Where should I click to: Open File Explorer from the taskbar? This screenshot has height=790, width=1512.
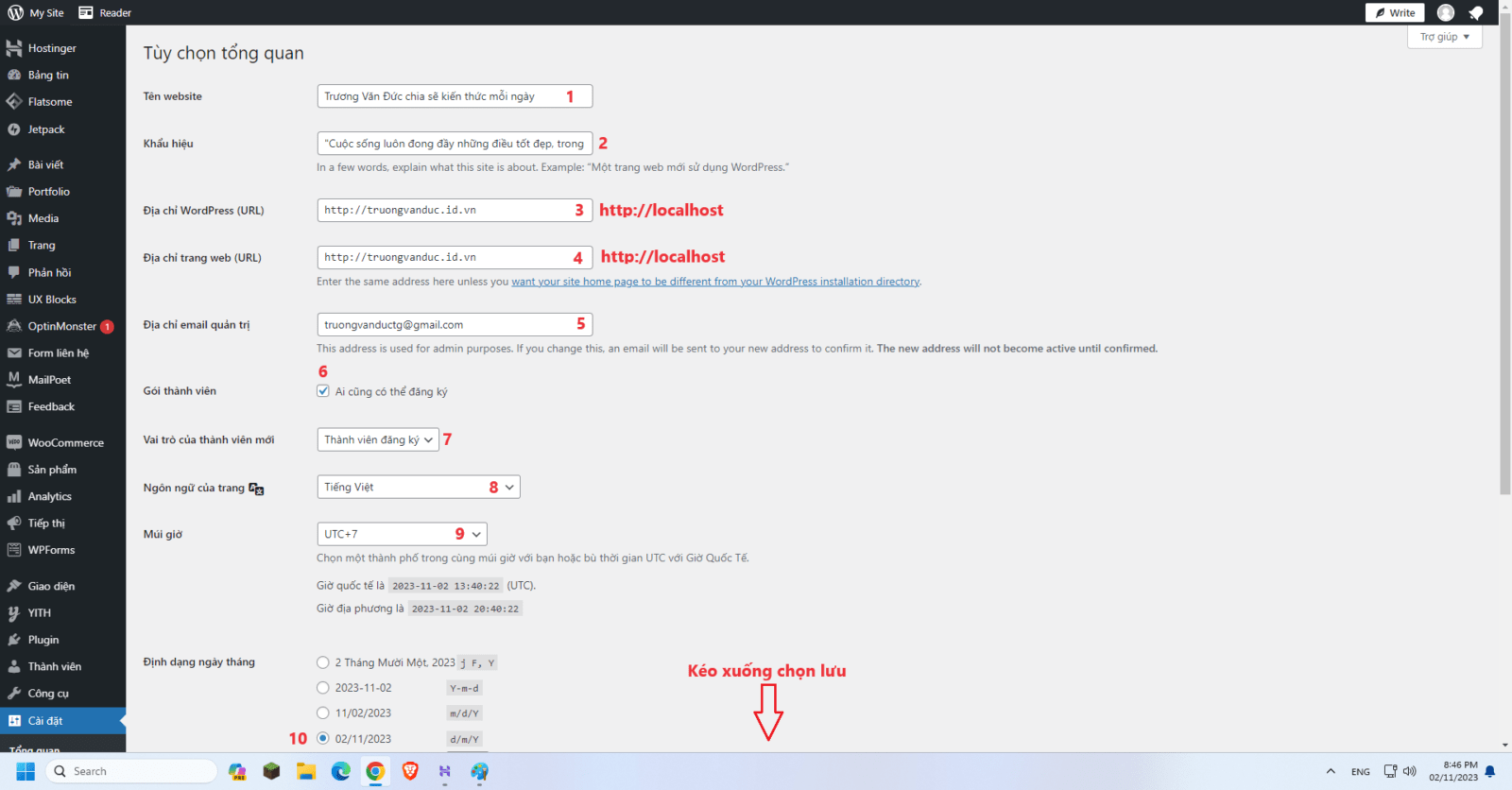click(x=305, y=771)
